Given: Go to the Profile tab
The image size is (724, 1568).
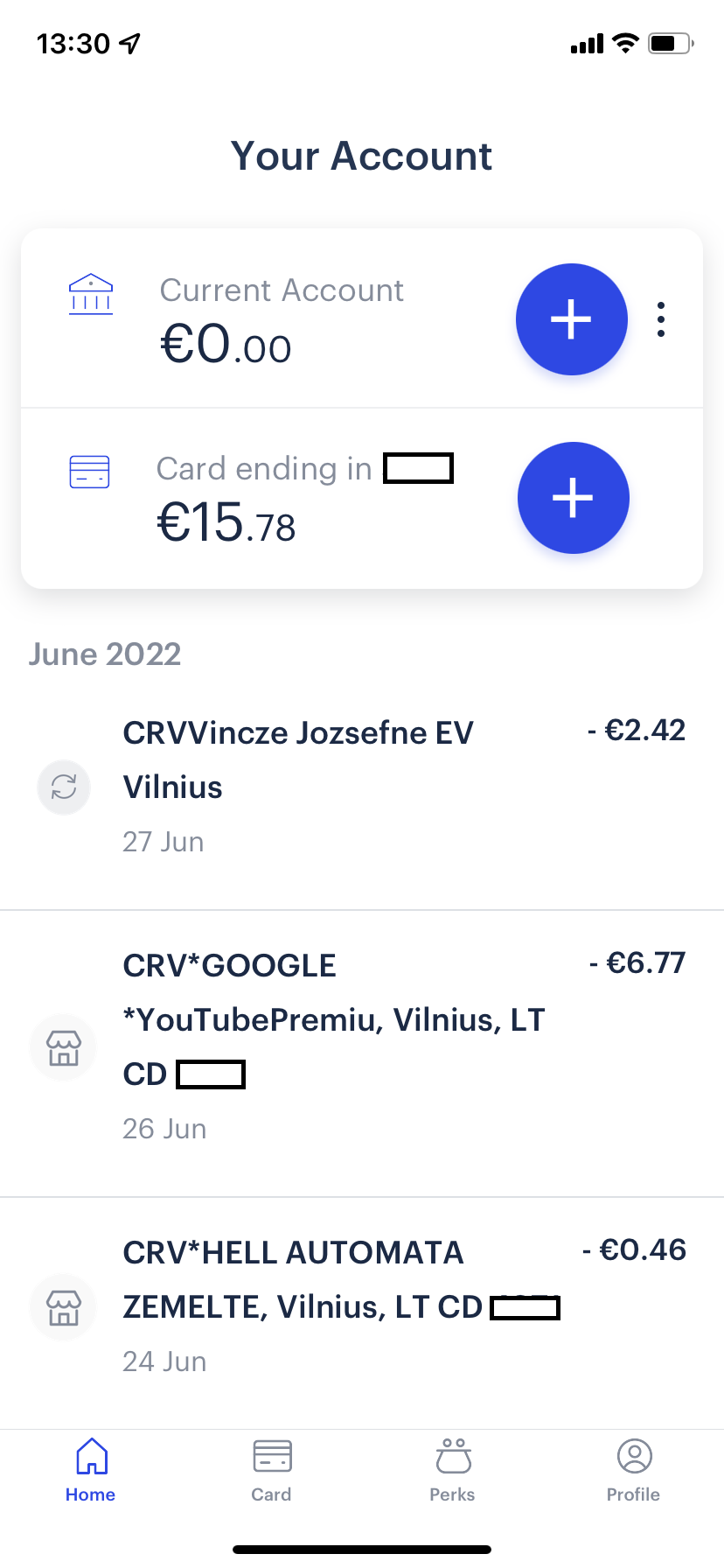Looking at the screenshot, I should pyautogui.click(x=634, y=1470).
